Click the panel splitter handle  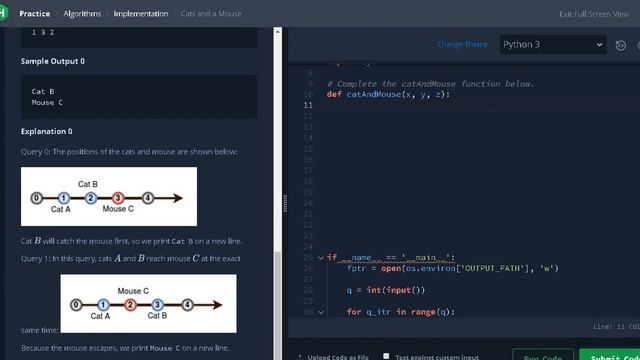(x=285, y=203)
